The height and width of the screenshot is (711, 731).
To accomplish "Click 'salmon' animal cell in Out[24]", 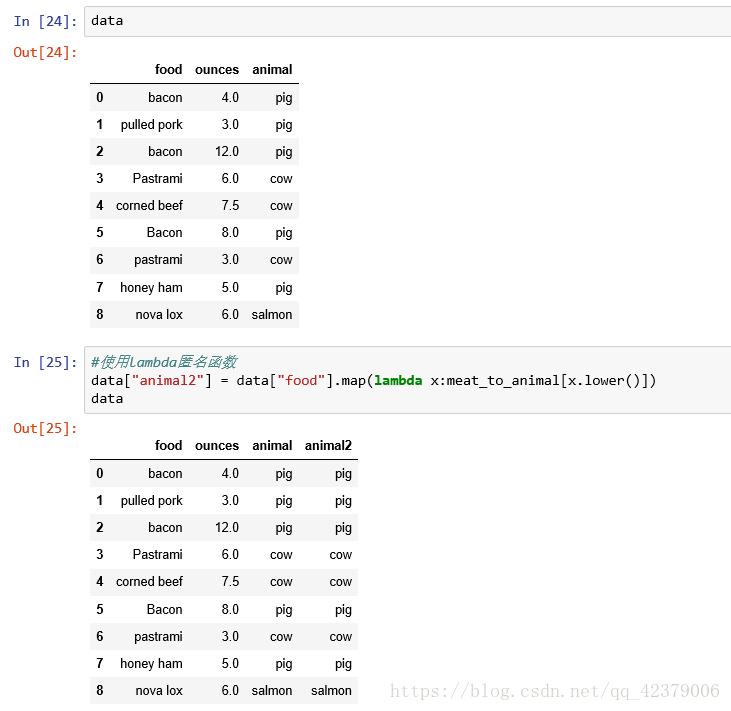I will (x=272, y=315).
